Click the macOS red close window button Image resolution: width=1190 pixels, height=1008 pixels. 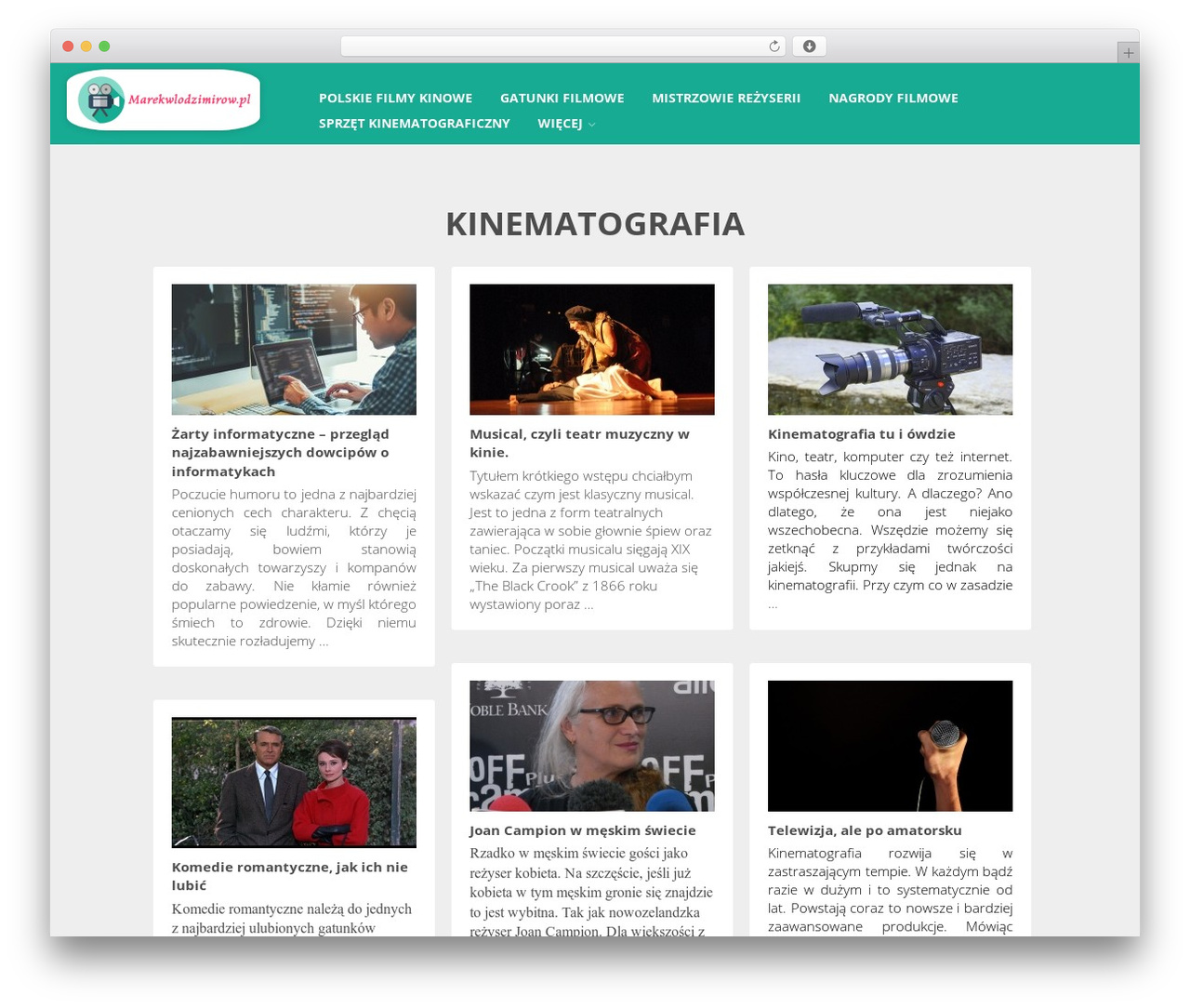pyautogui.click(x=68, y=46)
